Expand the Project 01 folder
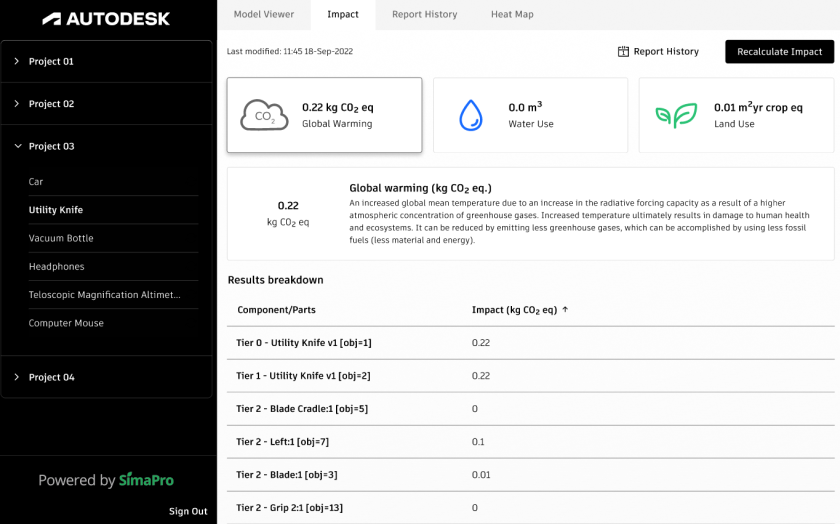The width and height of the screenshot is (840, 524). pyautogui.click(x=17, y=61)
